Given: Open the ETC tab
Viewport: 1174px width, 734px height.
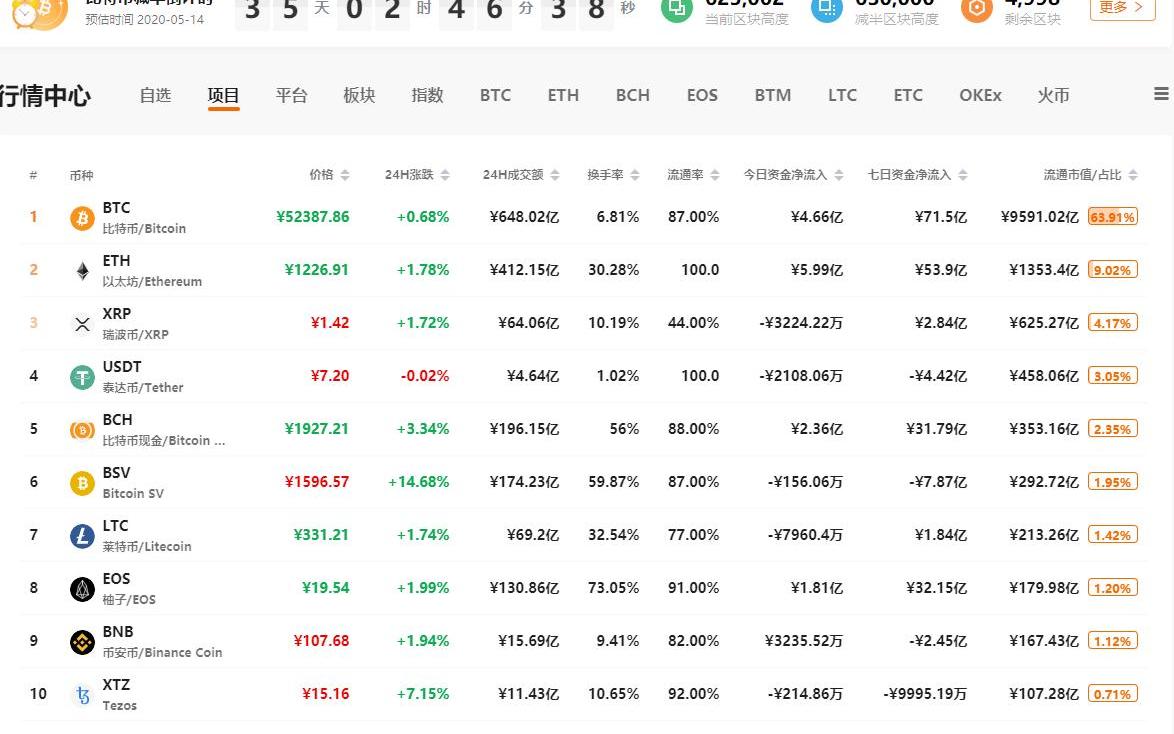Looking at the screenshot, I should click(908, 95).
